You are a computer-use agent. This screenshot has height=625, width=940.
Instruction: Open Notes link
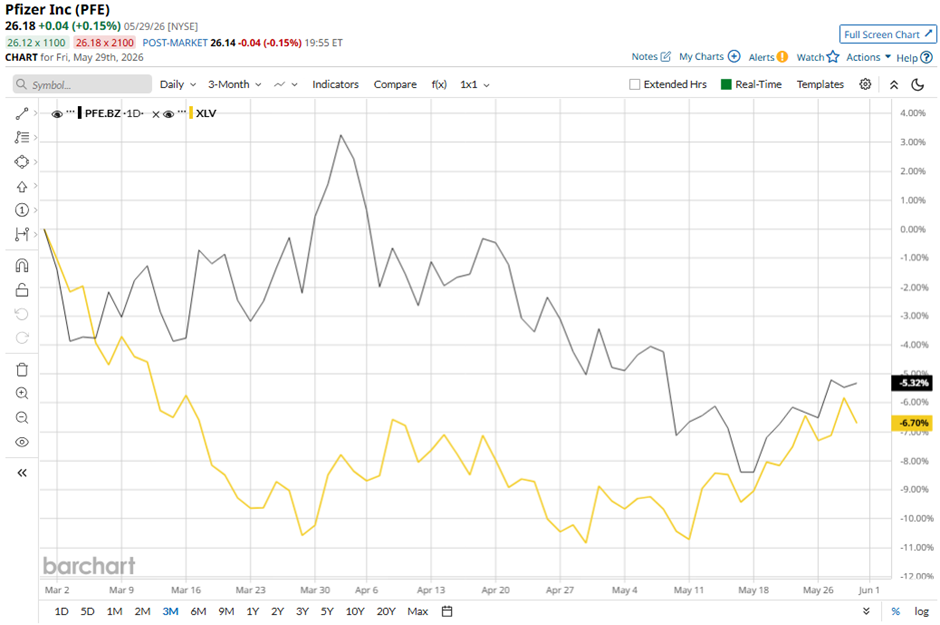651,56
